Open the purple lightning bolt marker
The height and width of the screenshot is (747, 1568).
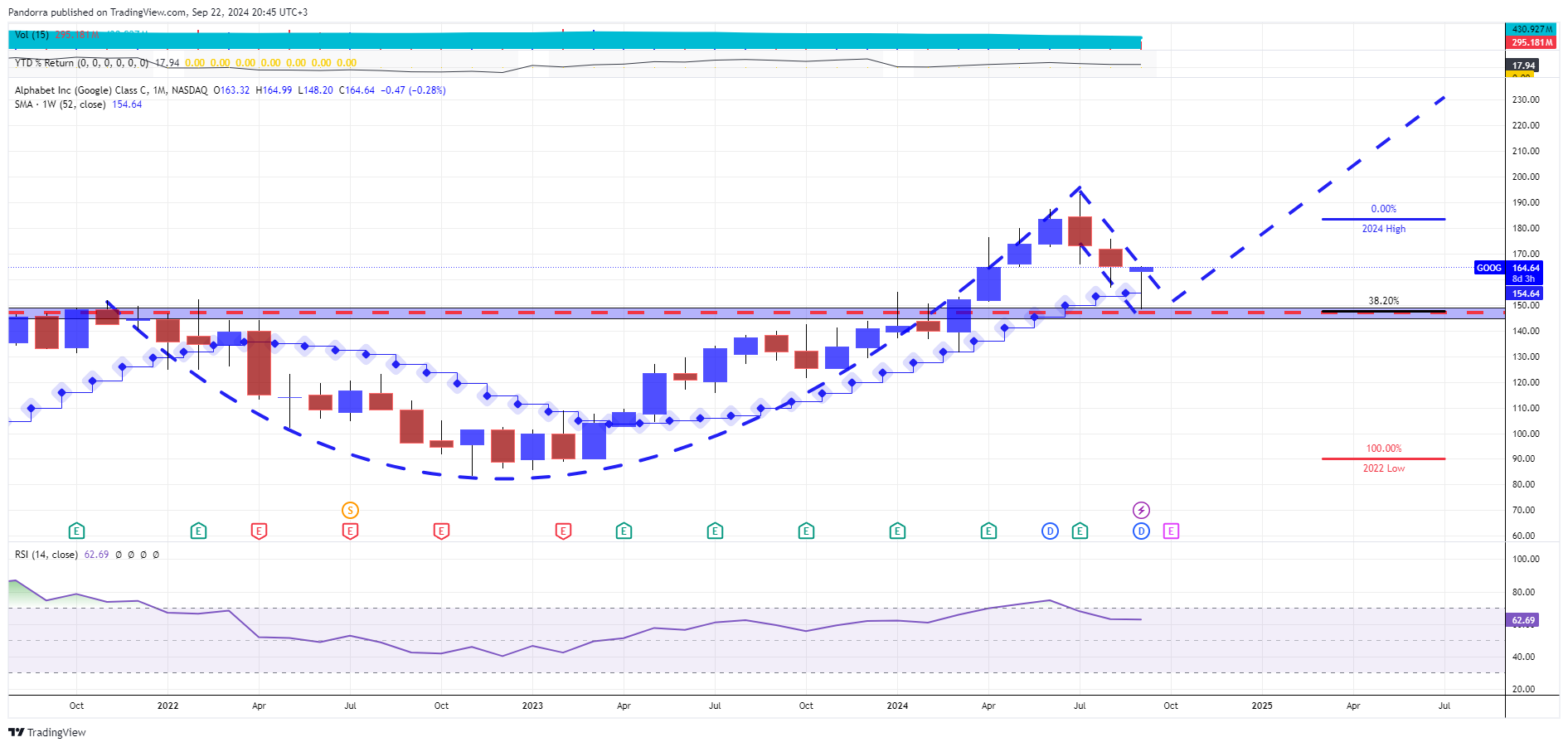click(x=1141, y=510)
